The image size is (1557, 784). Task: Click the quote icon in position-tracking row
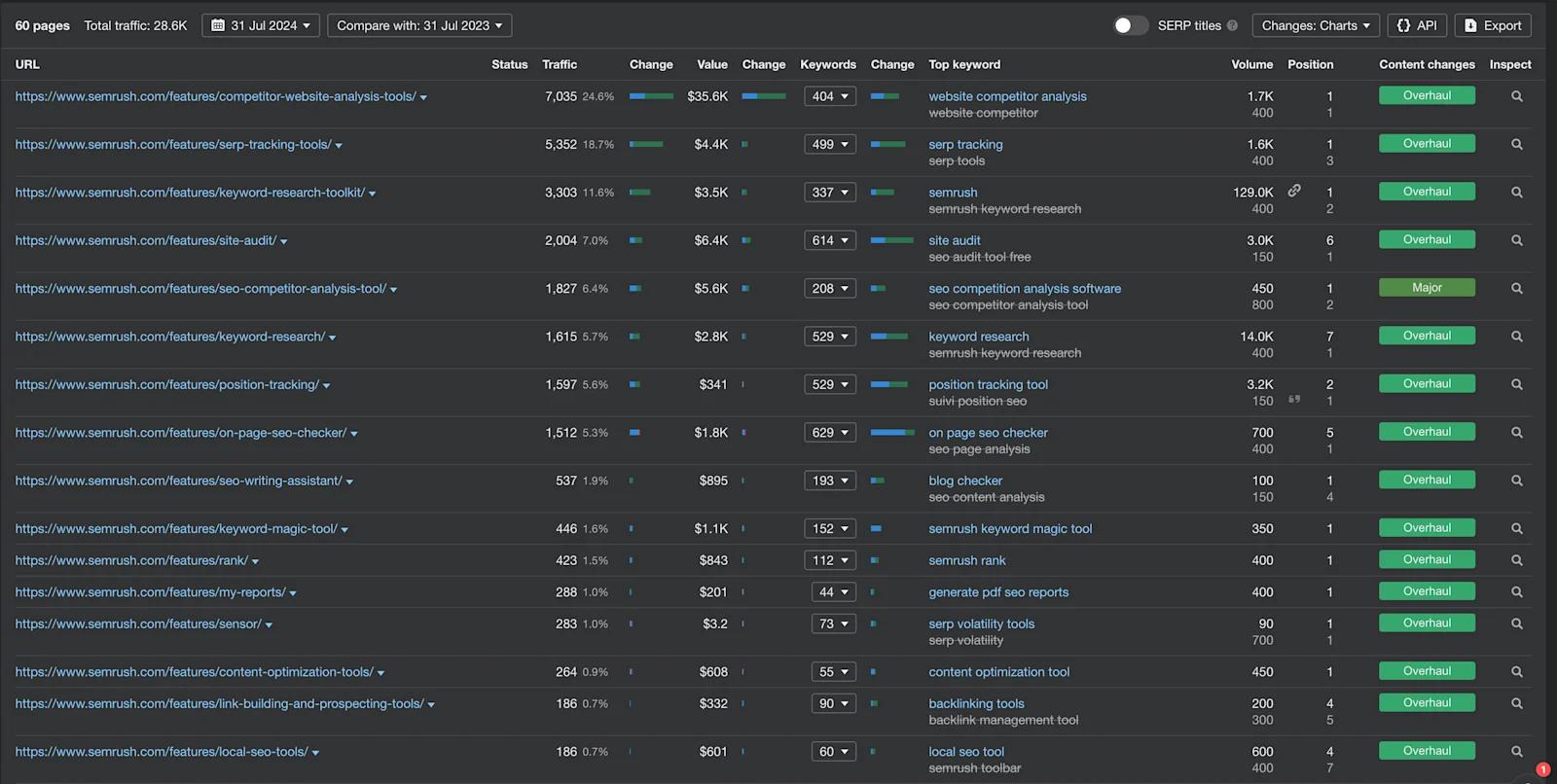point(1294,399)
